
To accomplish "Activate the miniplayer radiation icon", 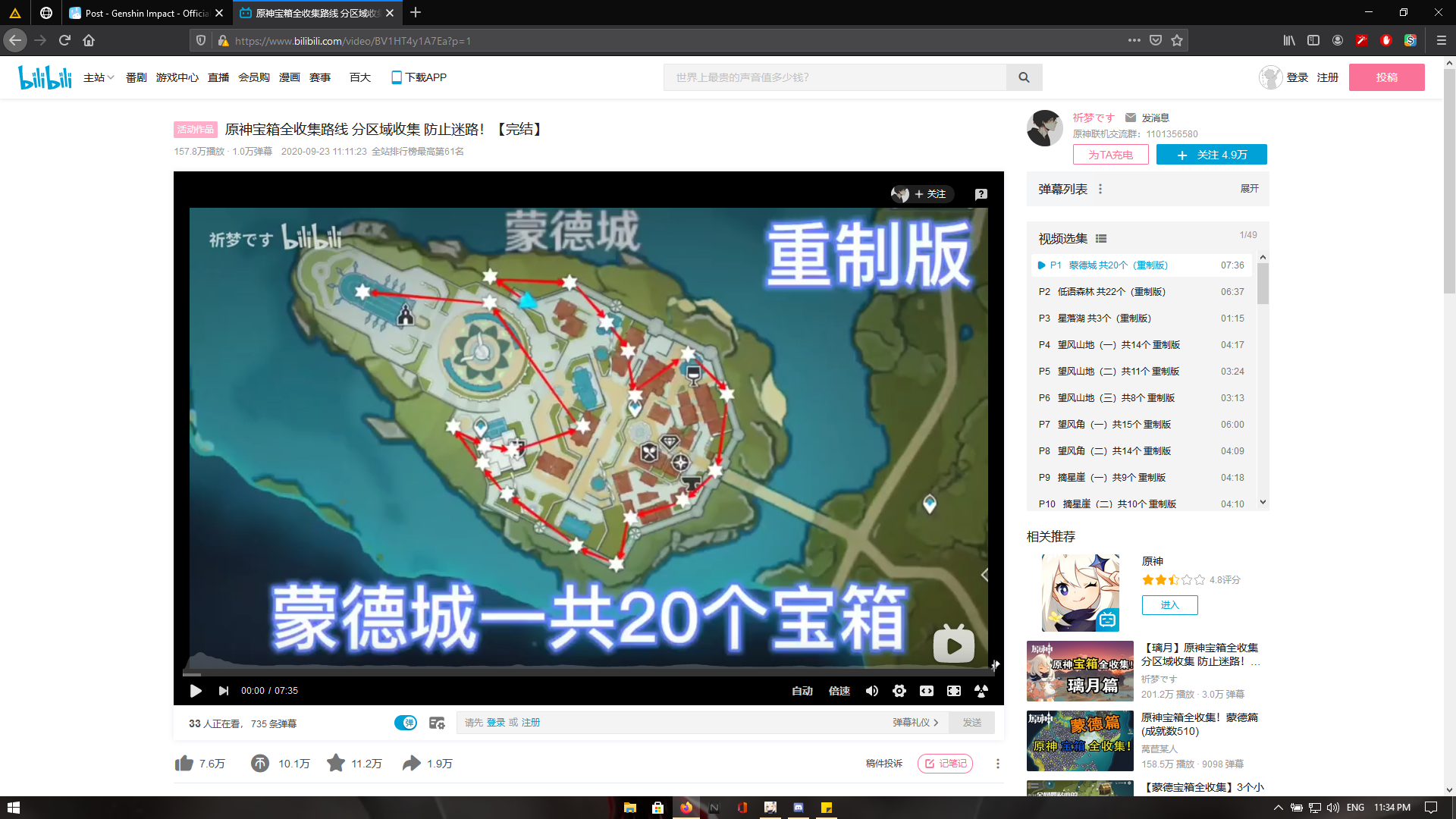I will pyautogui.click(x=981, y=691).
